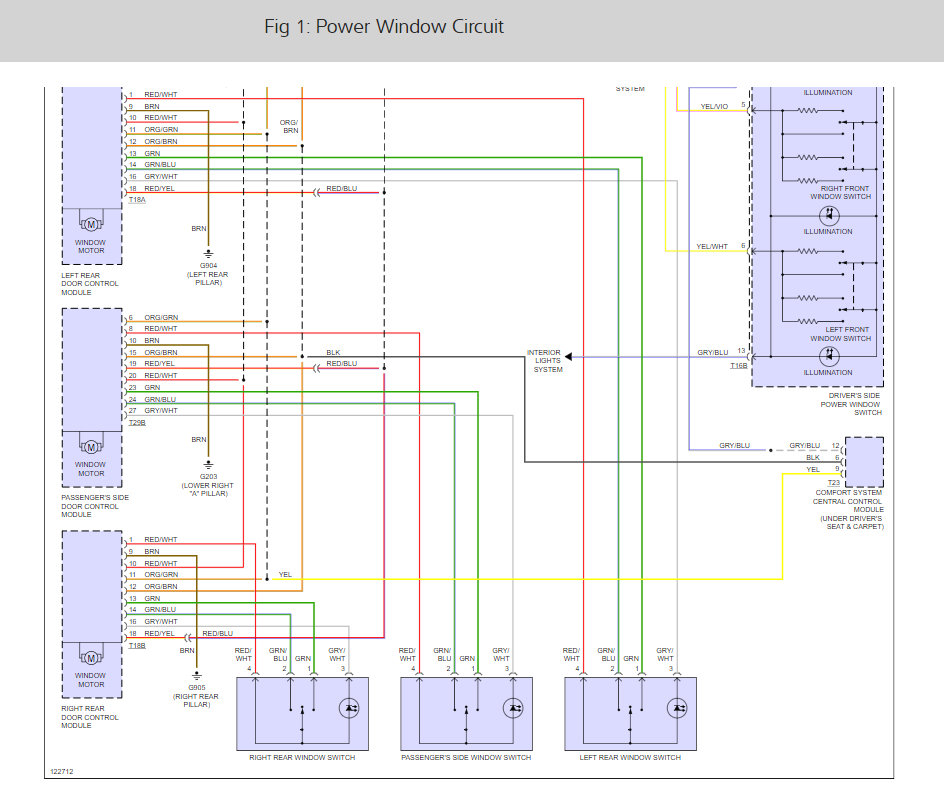Click the illumination LED below Left Front Window Switch
Screen dimensions: 944x809
829,356
